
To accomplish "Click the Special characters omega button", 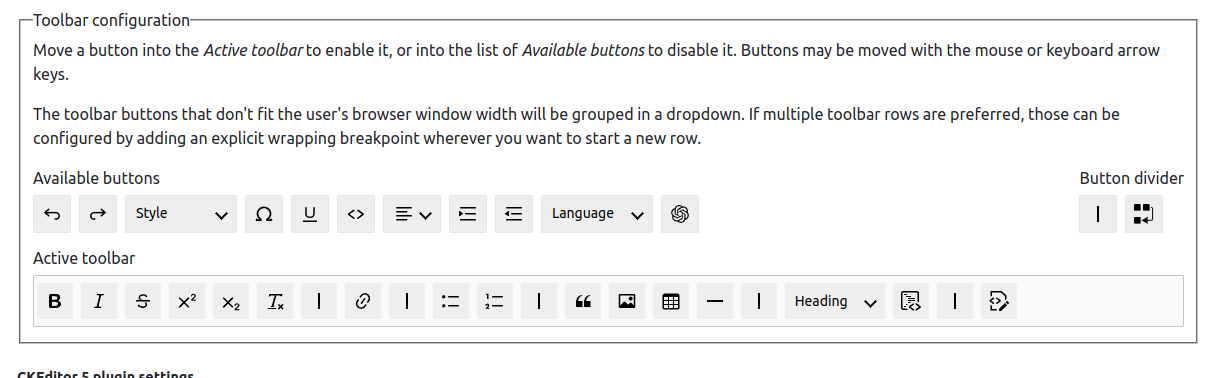I will (264, 214).
